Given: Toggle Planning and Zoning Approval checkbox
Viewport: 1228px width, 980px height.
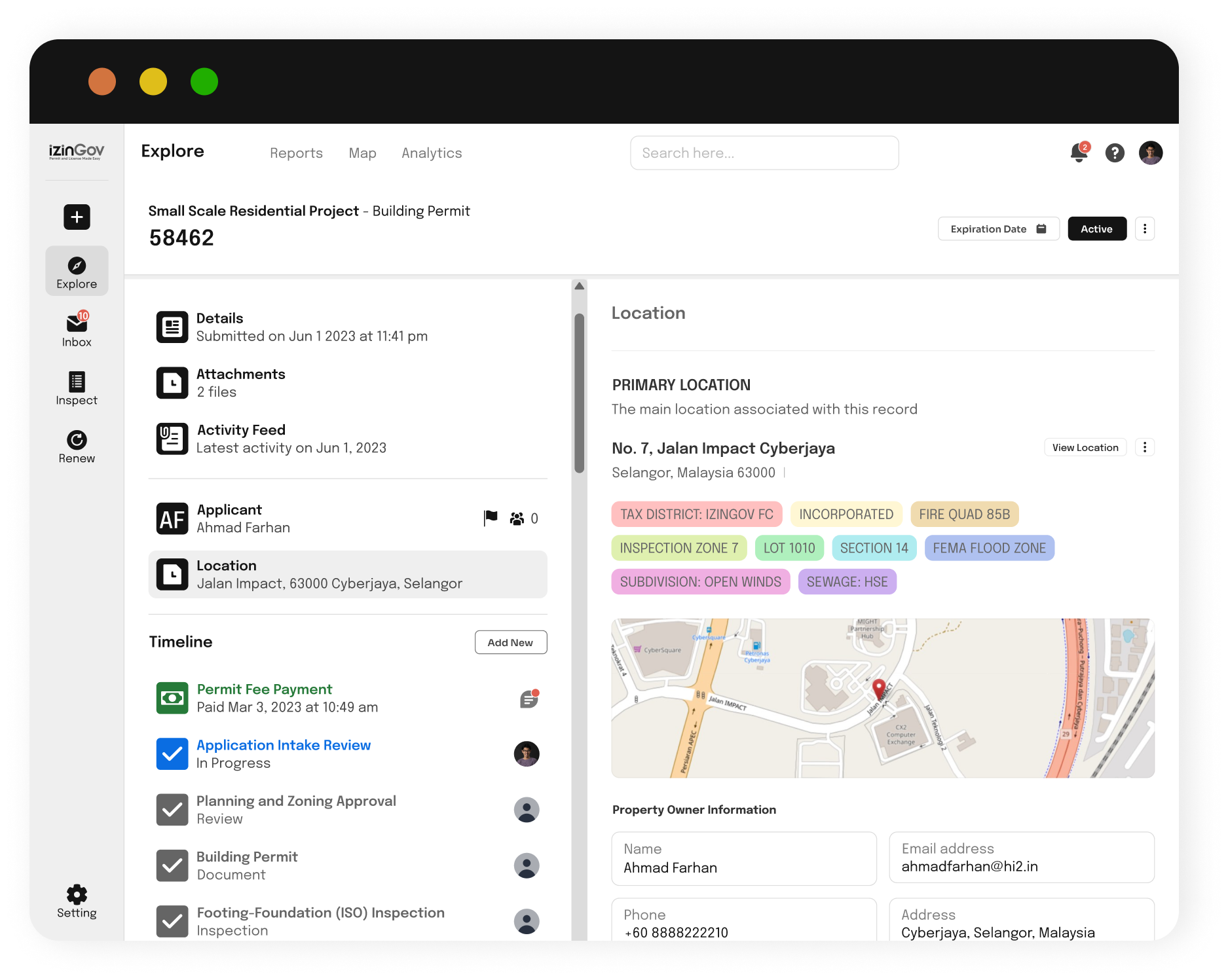Looking at the screenshot, I should click(172, 810).
